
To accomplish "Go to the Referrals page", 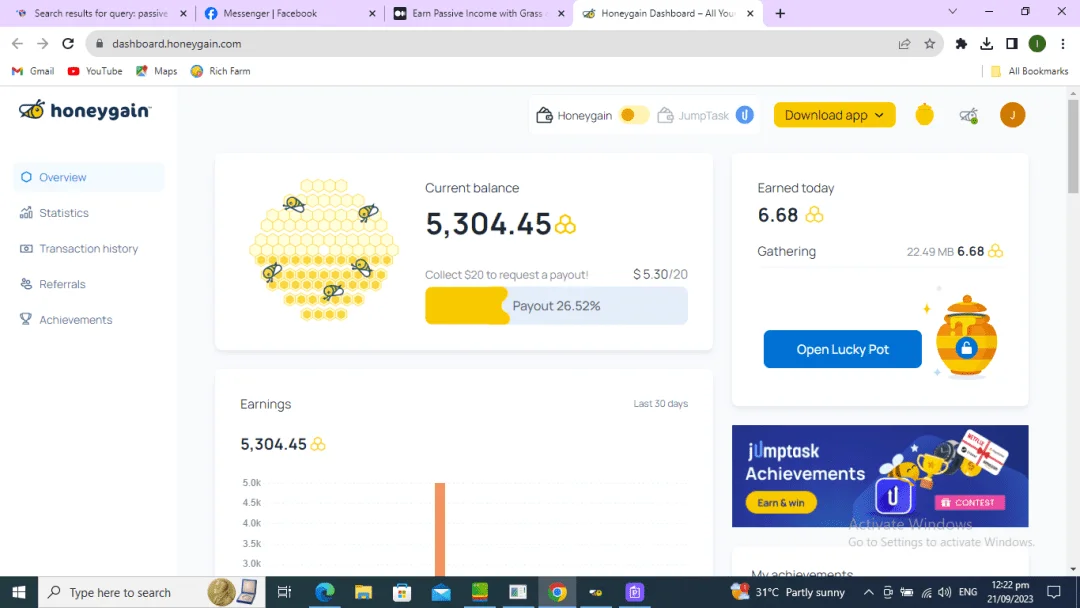I will pos(89,284).
